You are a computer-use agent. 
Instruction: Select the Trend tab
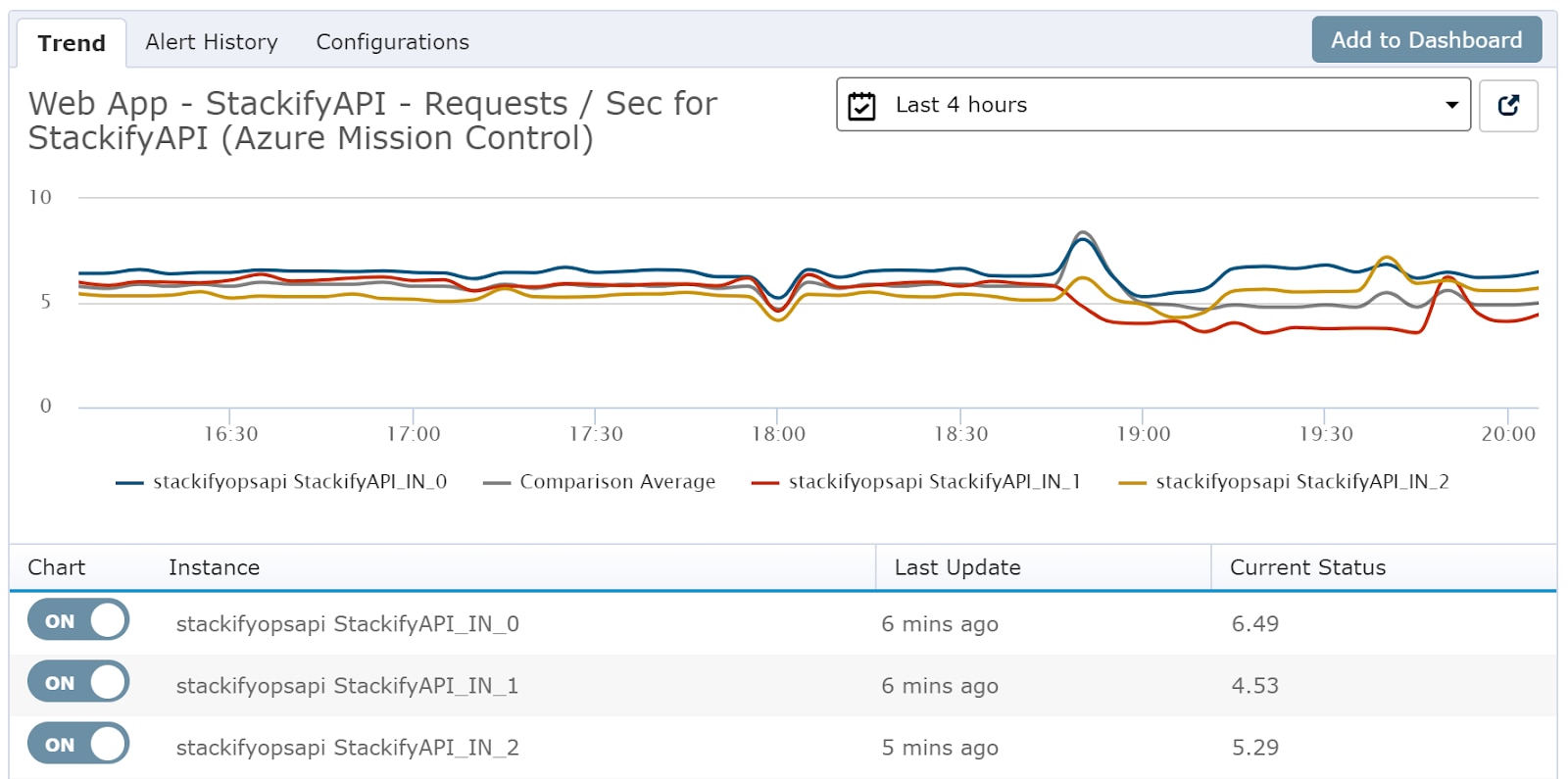[71, 43]
